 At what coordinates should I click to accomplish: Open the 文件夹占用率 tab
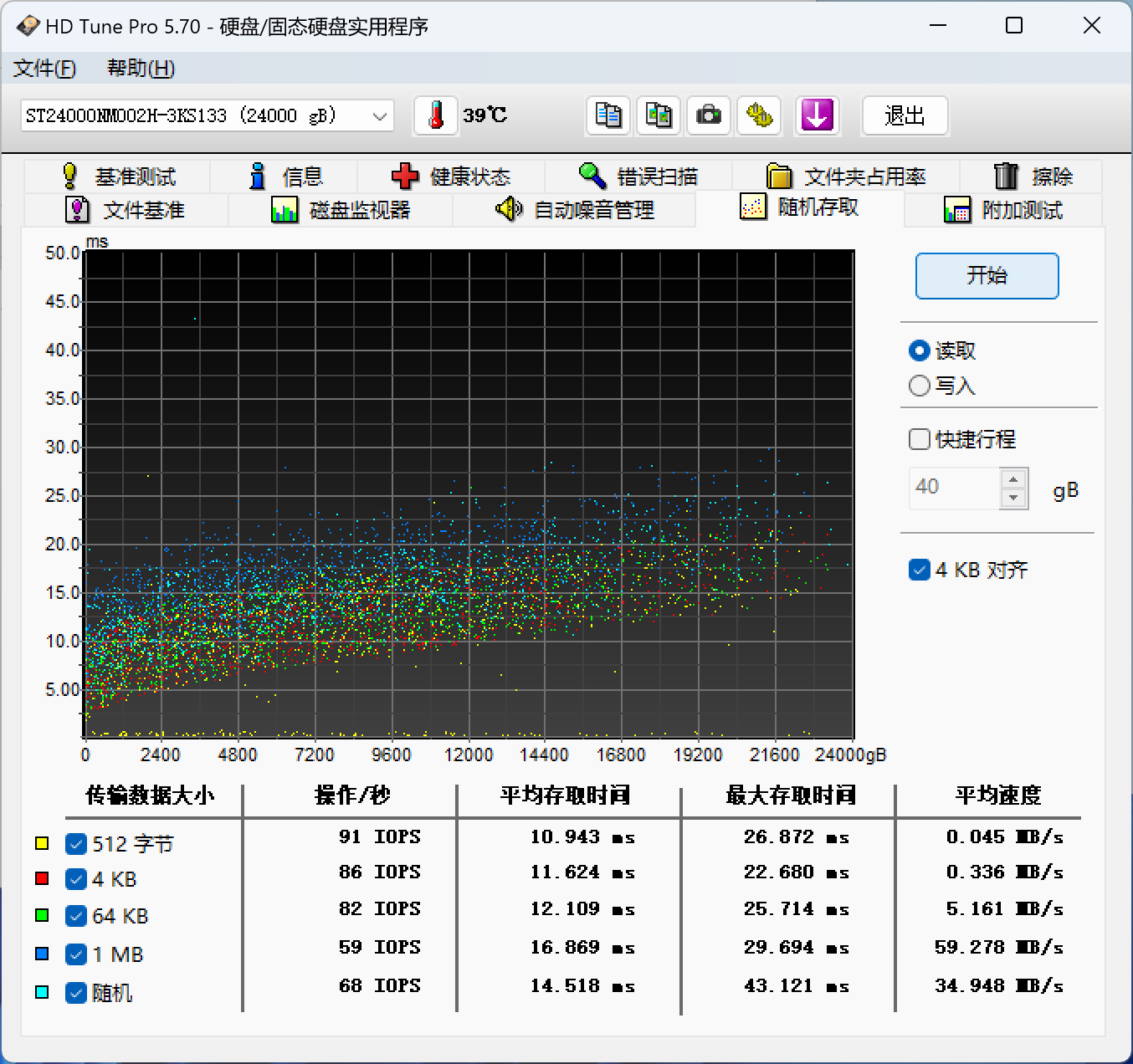point(846,176)
